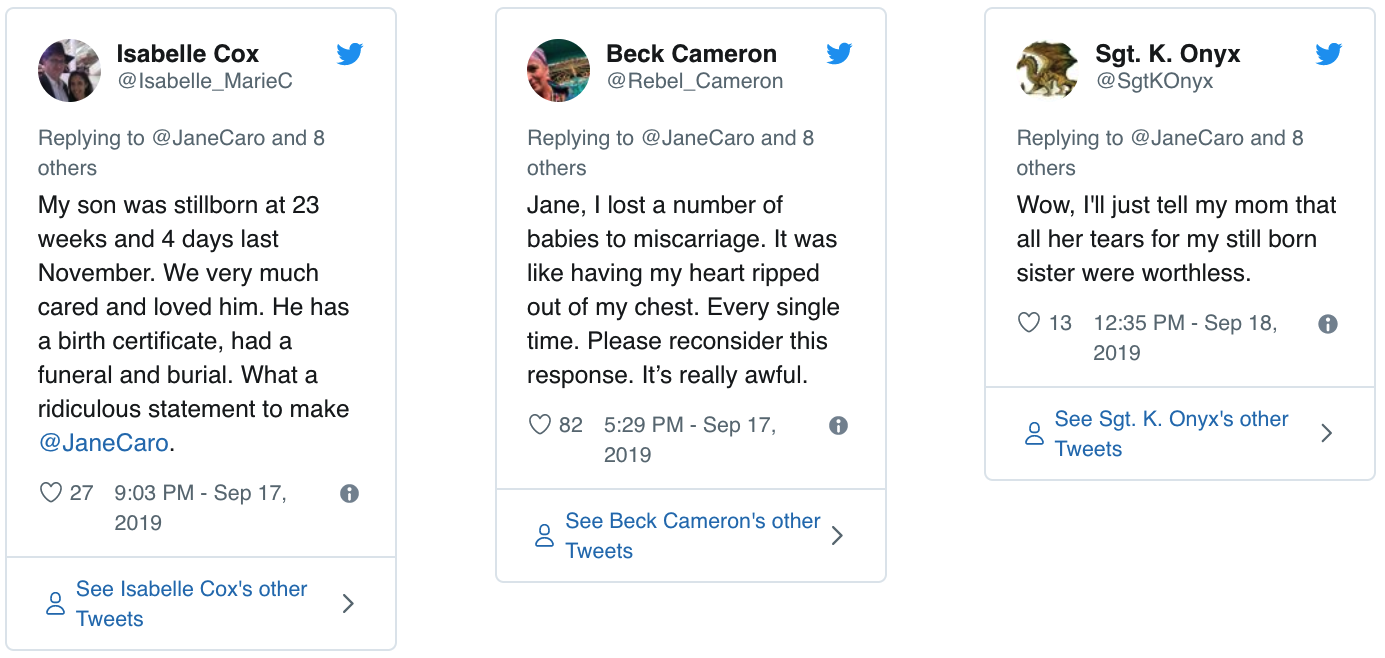Open Beck Cameron's profile avatar
Viewport: 1385px width, 658px height.
558,70
